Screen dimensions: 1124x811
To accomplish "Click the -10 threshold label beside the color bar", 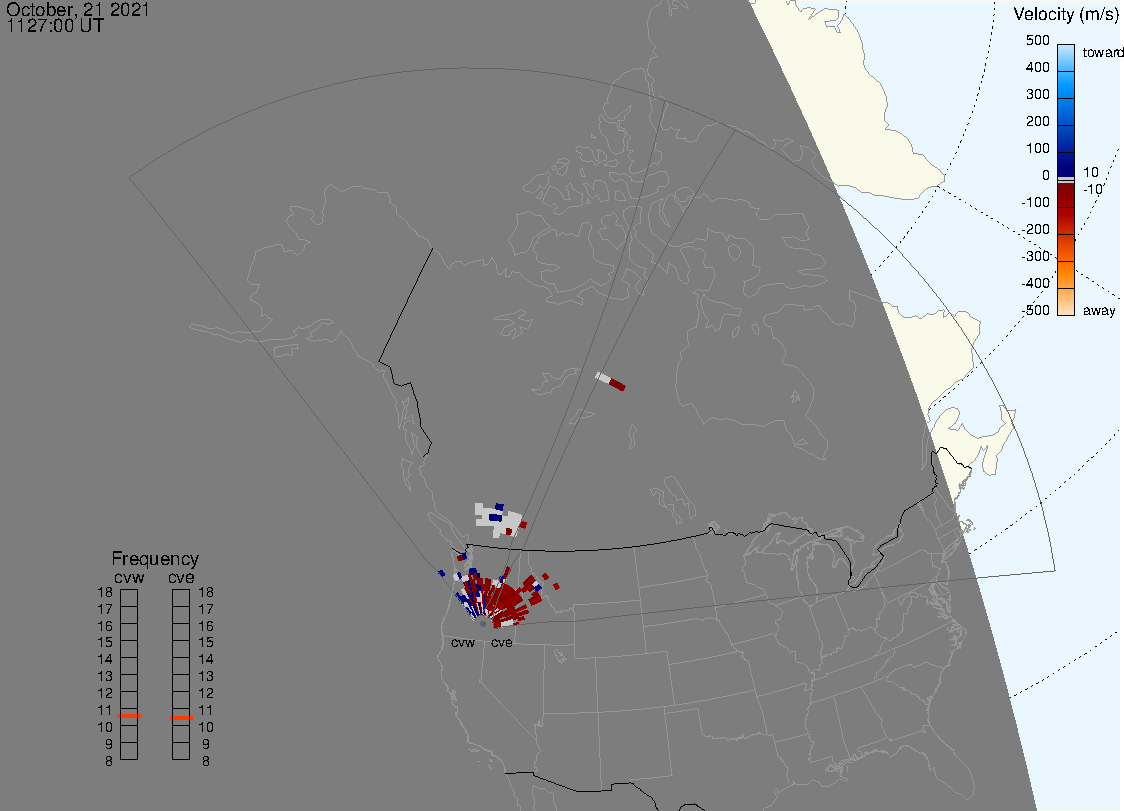I will pos(1092,189).
